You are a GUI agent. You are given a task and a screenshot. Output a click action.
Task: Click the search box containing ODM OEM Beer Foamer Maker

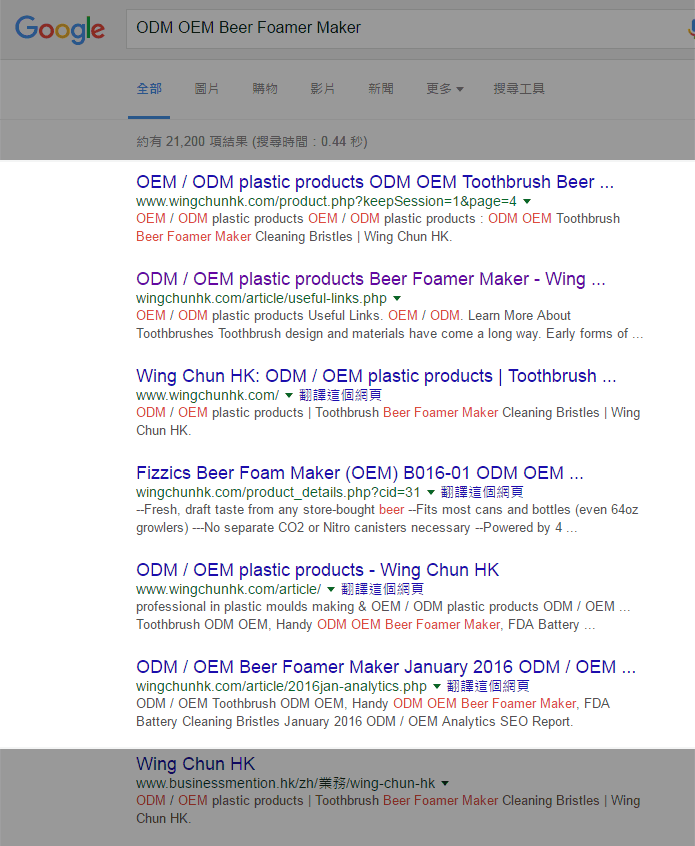point(410,29)
